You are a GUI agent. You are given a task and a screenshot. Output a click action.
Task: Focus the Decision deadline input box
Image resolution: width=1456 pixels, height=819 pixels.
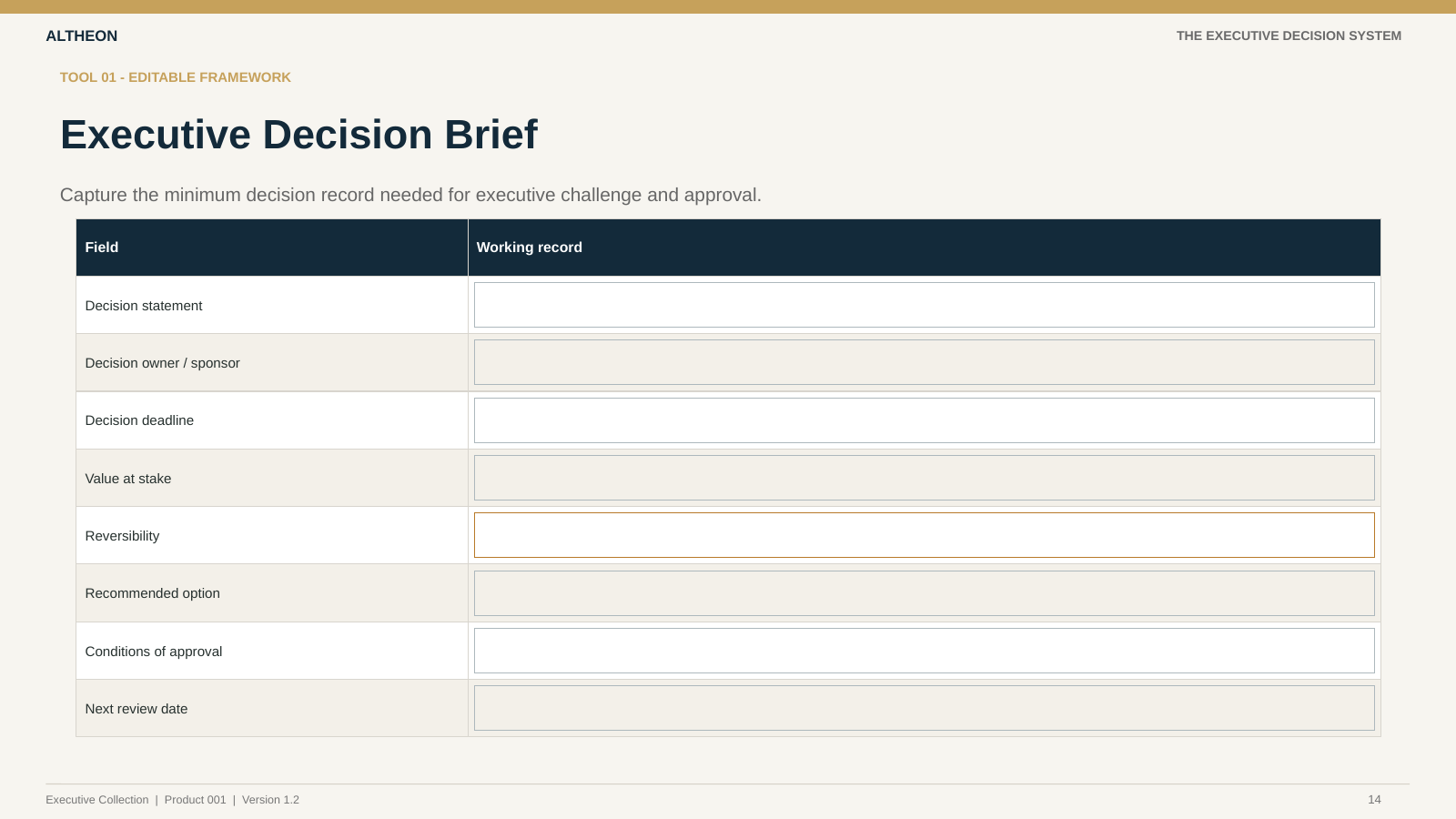(x=924, y=420)
